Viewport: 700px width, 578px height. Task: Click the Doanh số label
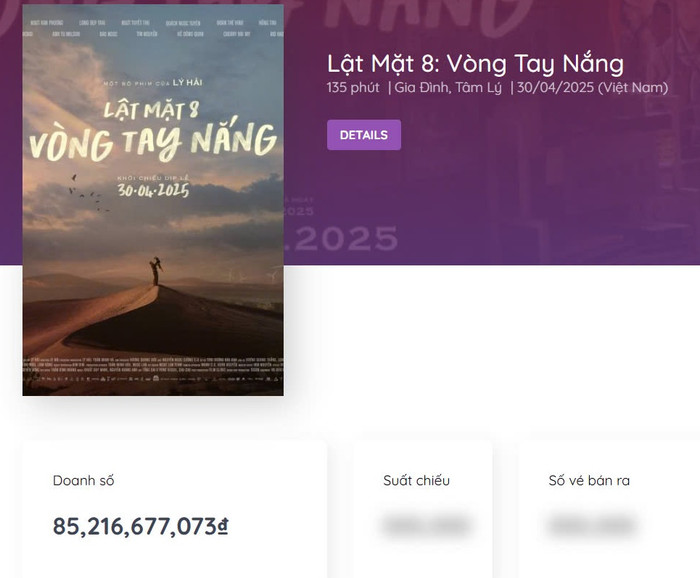83,481
